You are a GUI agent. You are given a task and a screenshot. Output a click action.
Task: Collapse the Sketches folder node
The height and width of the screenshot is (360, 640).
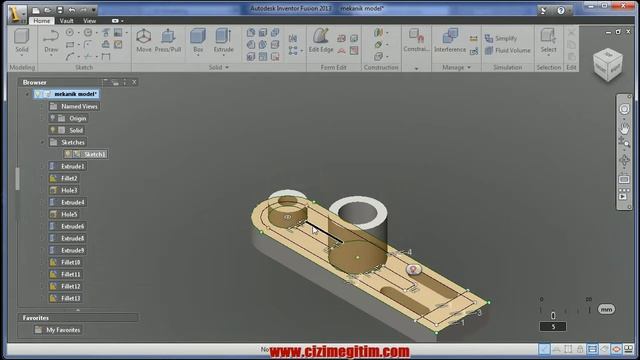42,142
